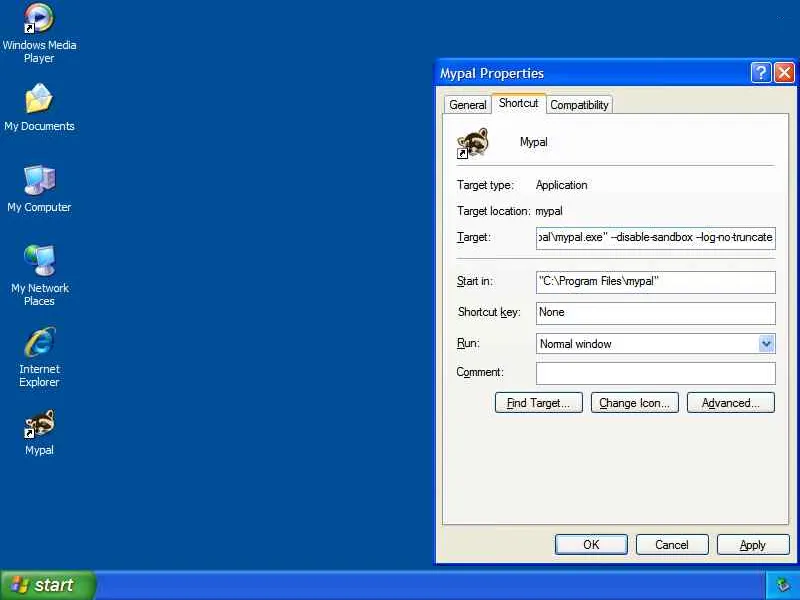Click the help question mark button
800x600 pixels.
[760, 73]
